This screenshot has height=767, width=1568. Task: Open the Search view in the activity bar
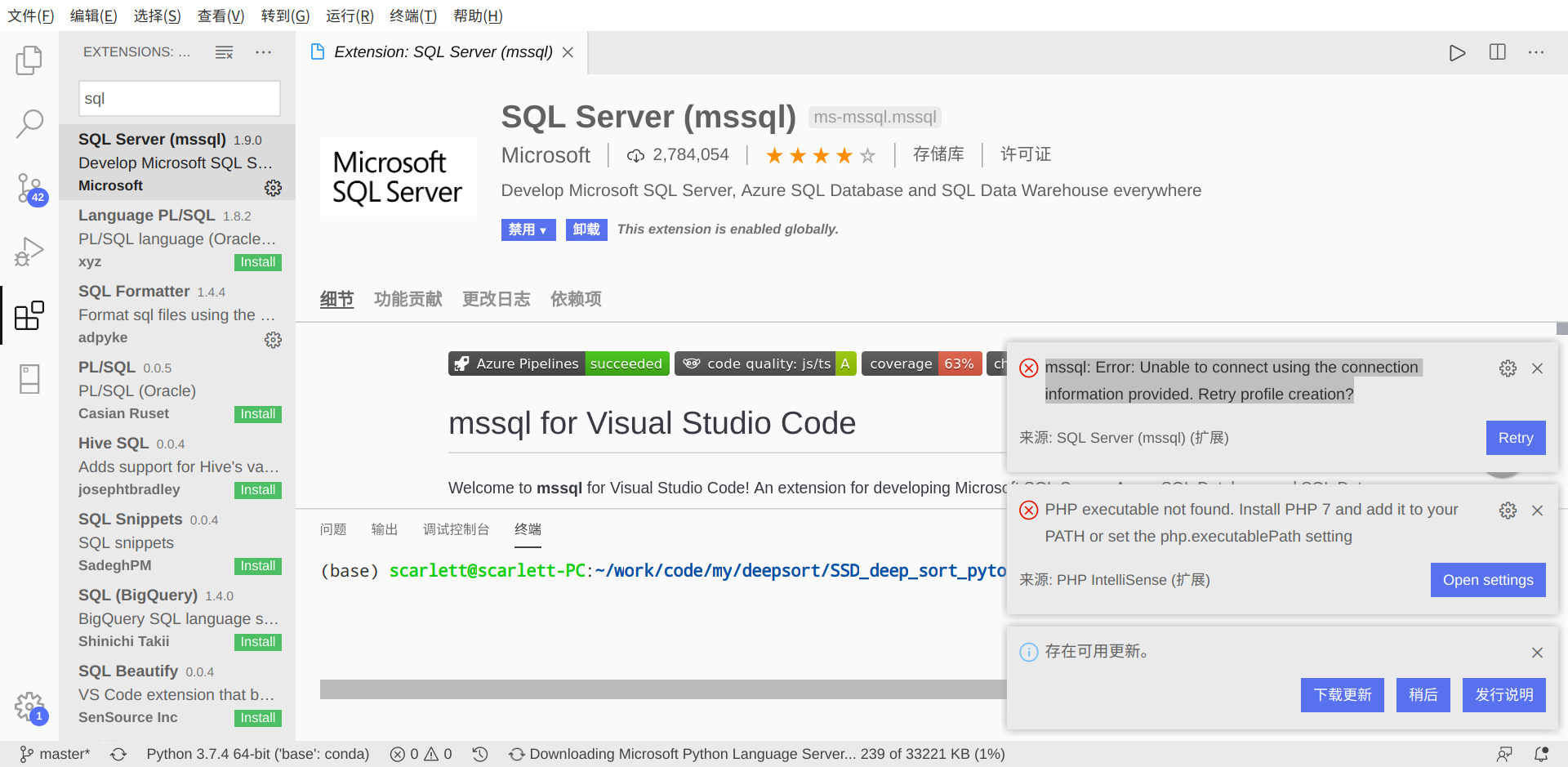30,123
